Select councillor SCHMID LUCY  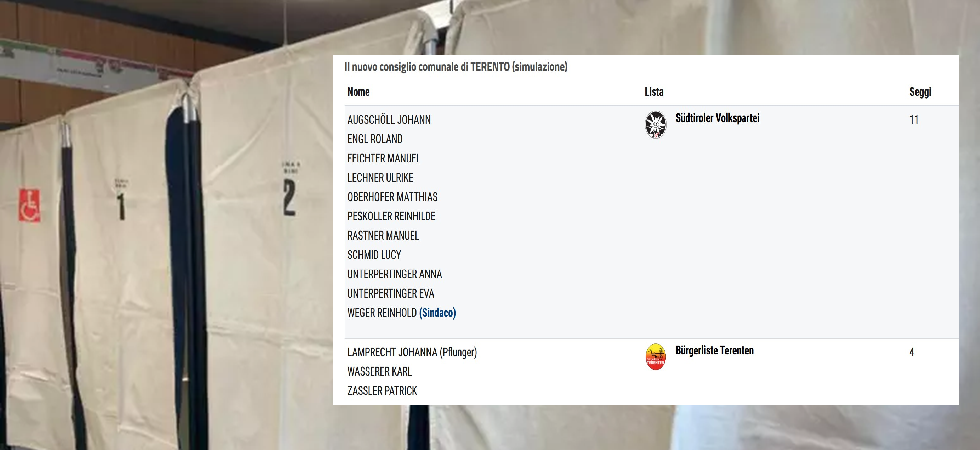click(x=374, y=255)
